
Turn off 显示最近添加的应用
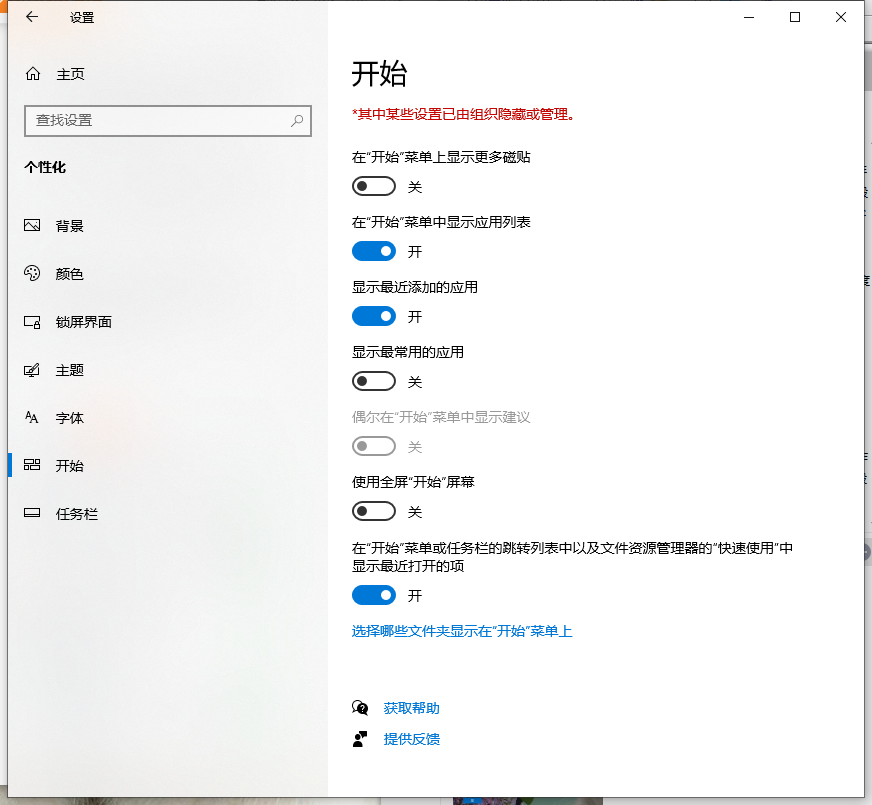pyautogui.click(x=374, y=316)
